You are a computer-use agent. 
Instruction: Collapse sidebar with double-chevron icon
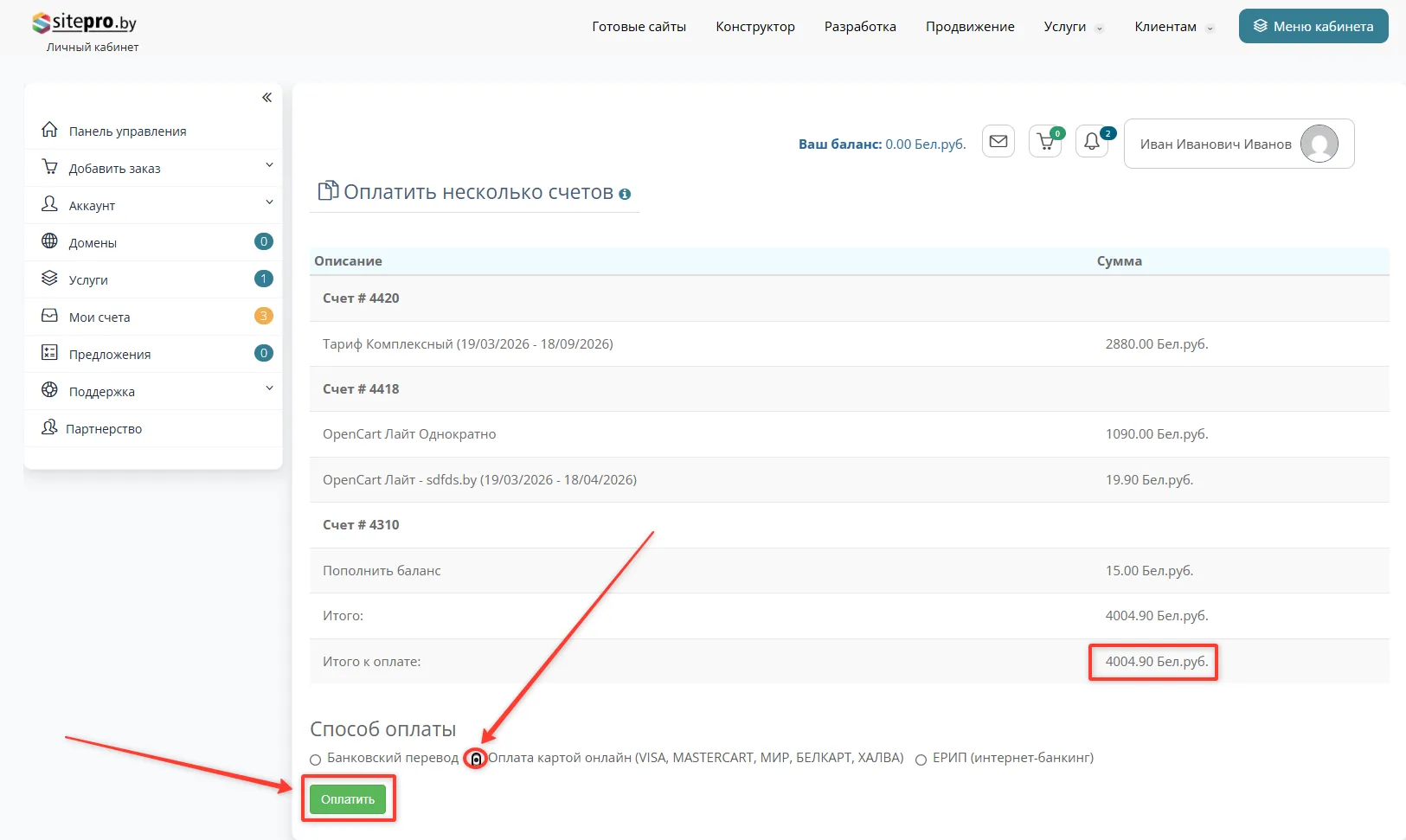266,98
